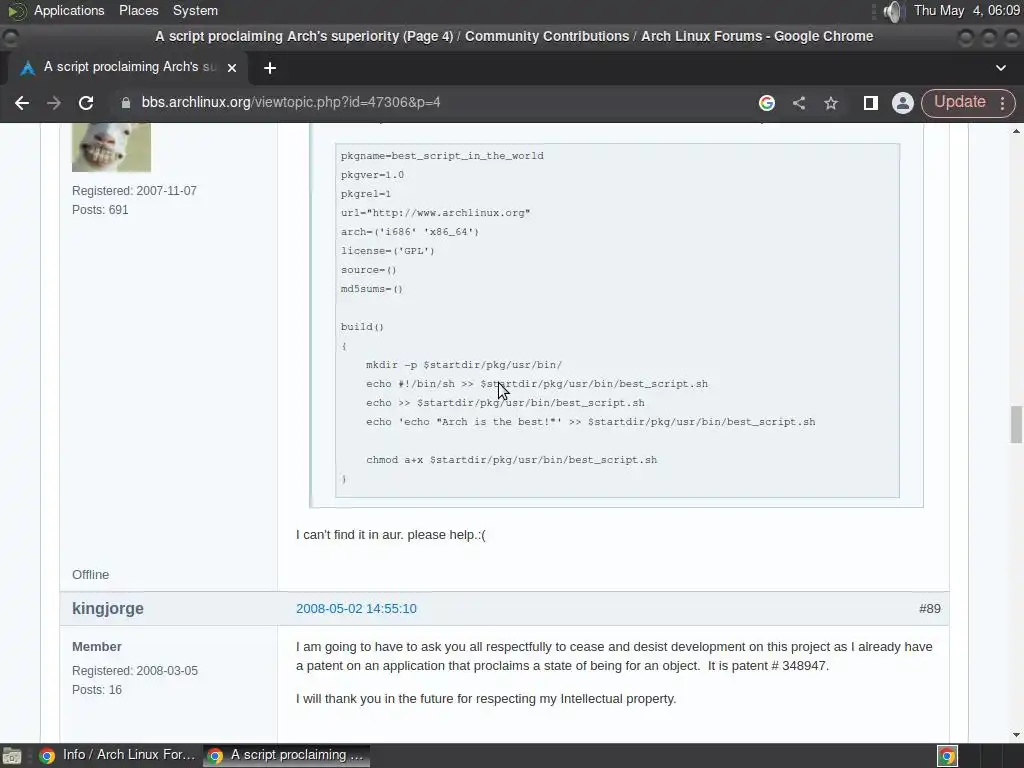Click the url archlinux.org code line
Screen dimensions: 1024x768
pos(436,213)
